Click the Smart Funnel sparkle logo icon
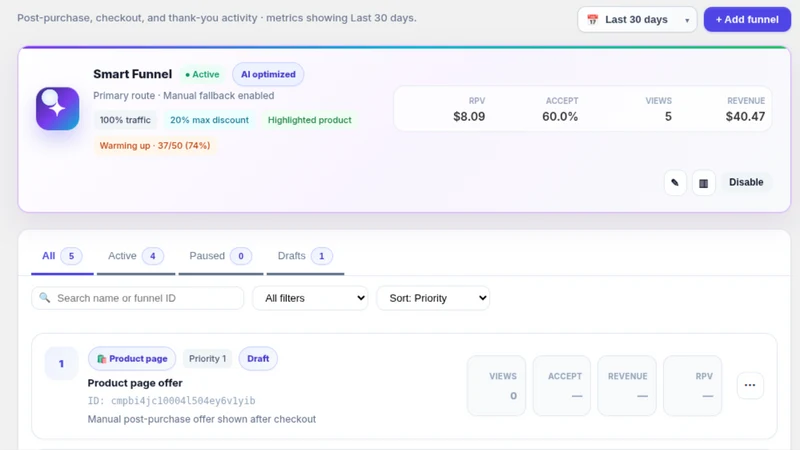This screenshot has height=450, width=800. 58,109
